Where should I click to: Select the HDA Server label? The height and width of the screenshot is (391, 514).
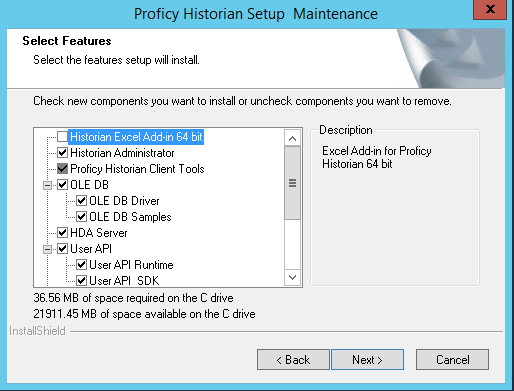(x=99, y=233)
